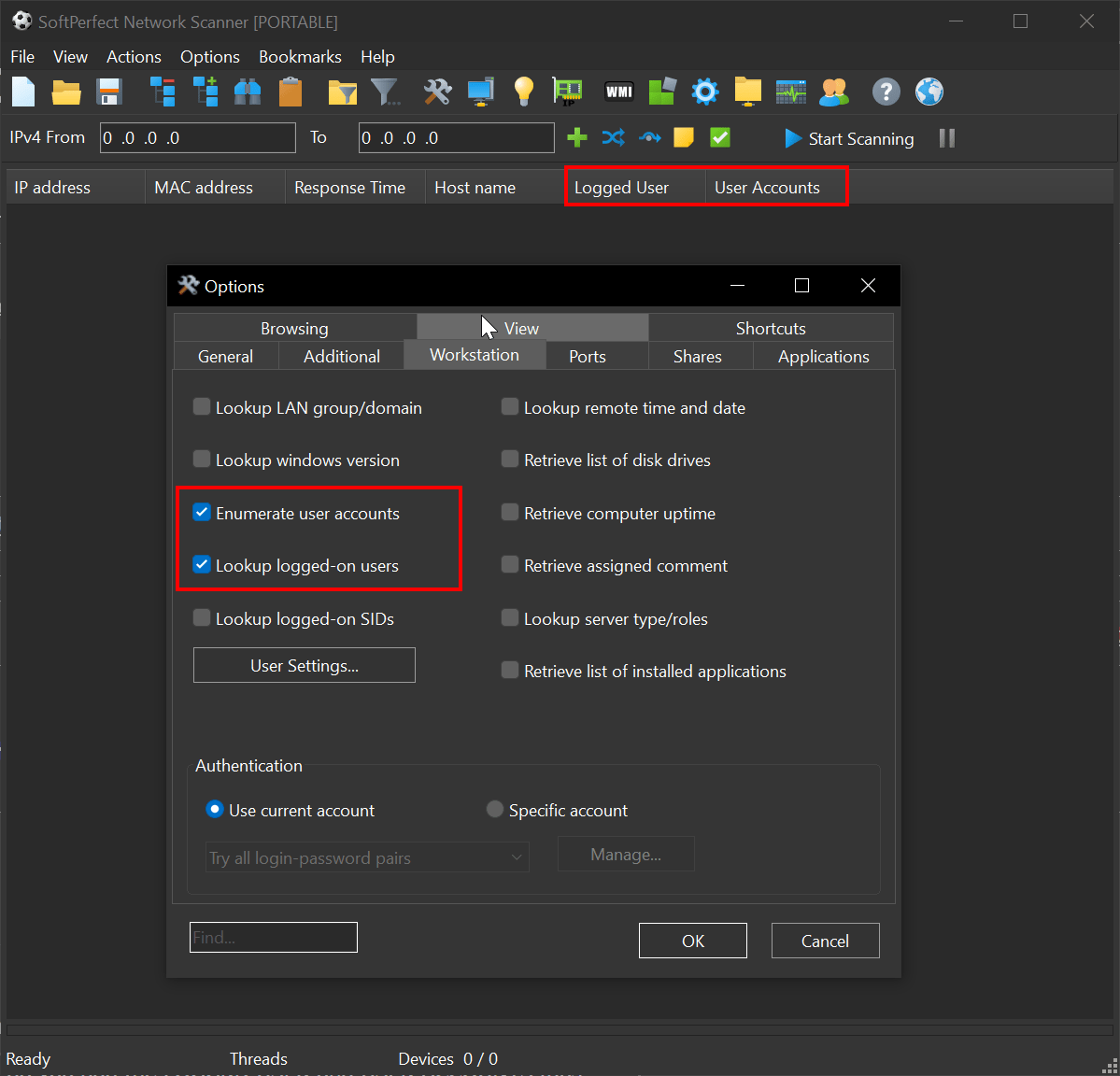This screenshot has height=1076, width=1120.
Task: Tick Retrieve list of disk drives
Action: click(510, 460)
